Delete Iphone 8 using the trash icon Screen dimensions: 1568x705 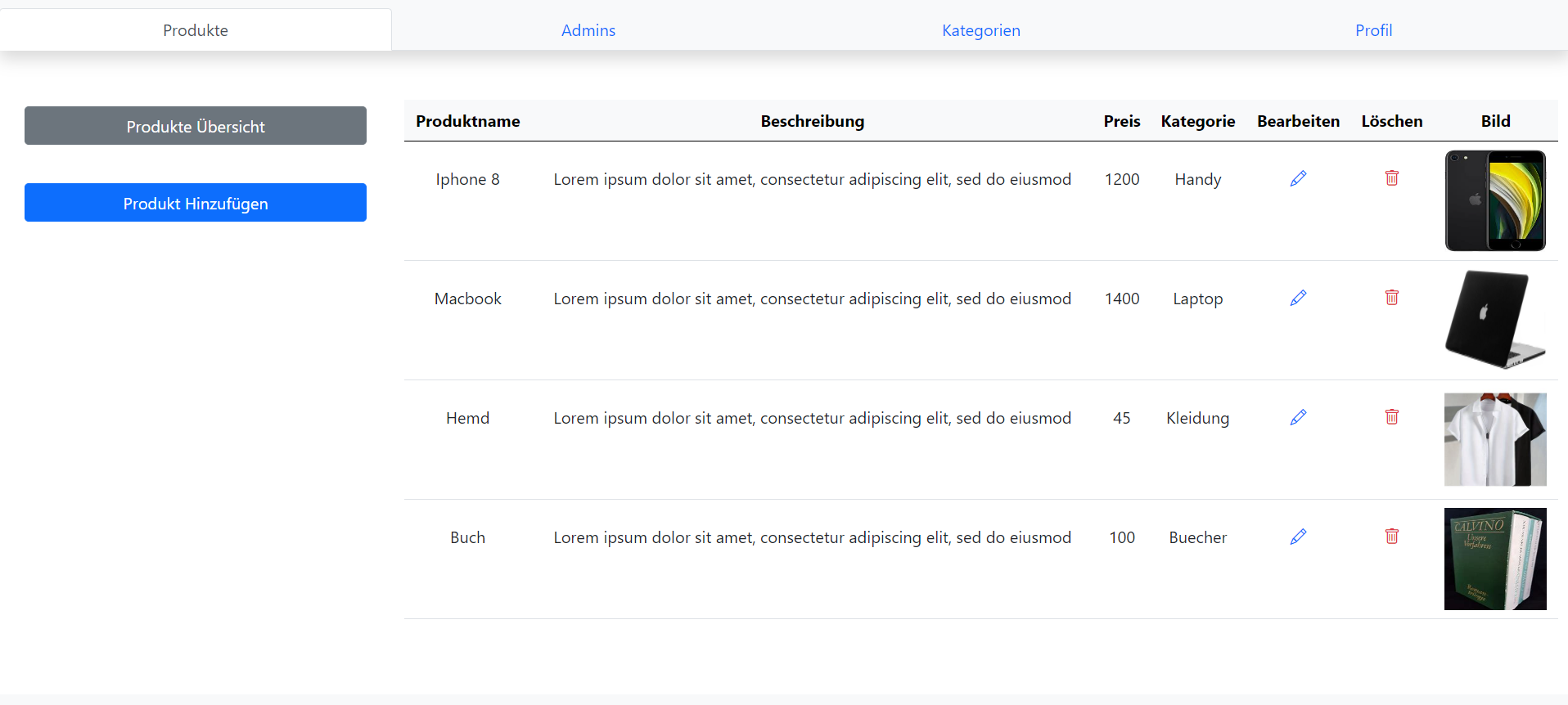click(1391, 178)
